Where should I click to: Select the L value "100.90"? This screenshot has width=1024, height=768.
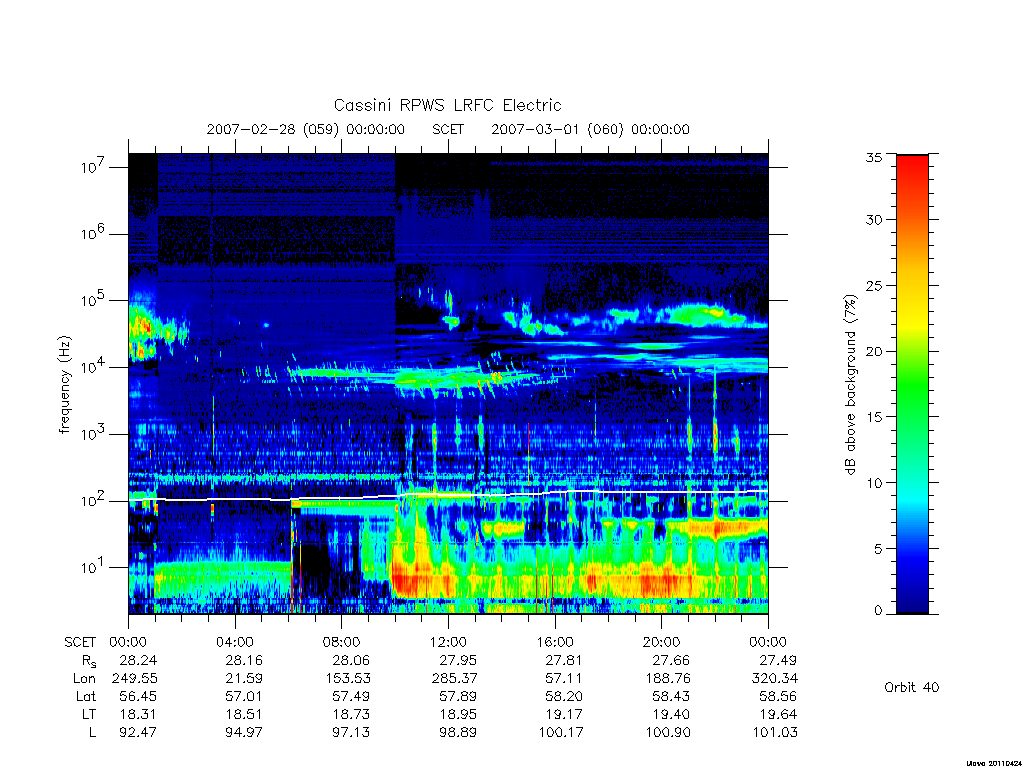(x=667, y=733)
